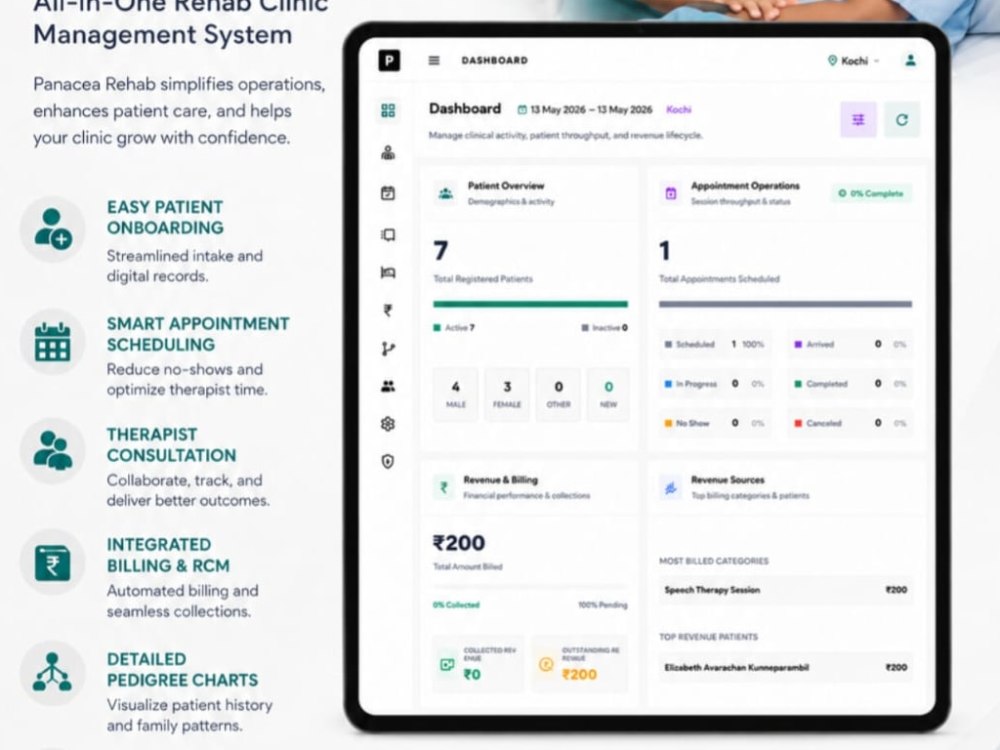Click the purple Kochi branch label
This screenshot has width=1000, height=750.
(679, 110)
